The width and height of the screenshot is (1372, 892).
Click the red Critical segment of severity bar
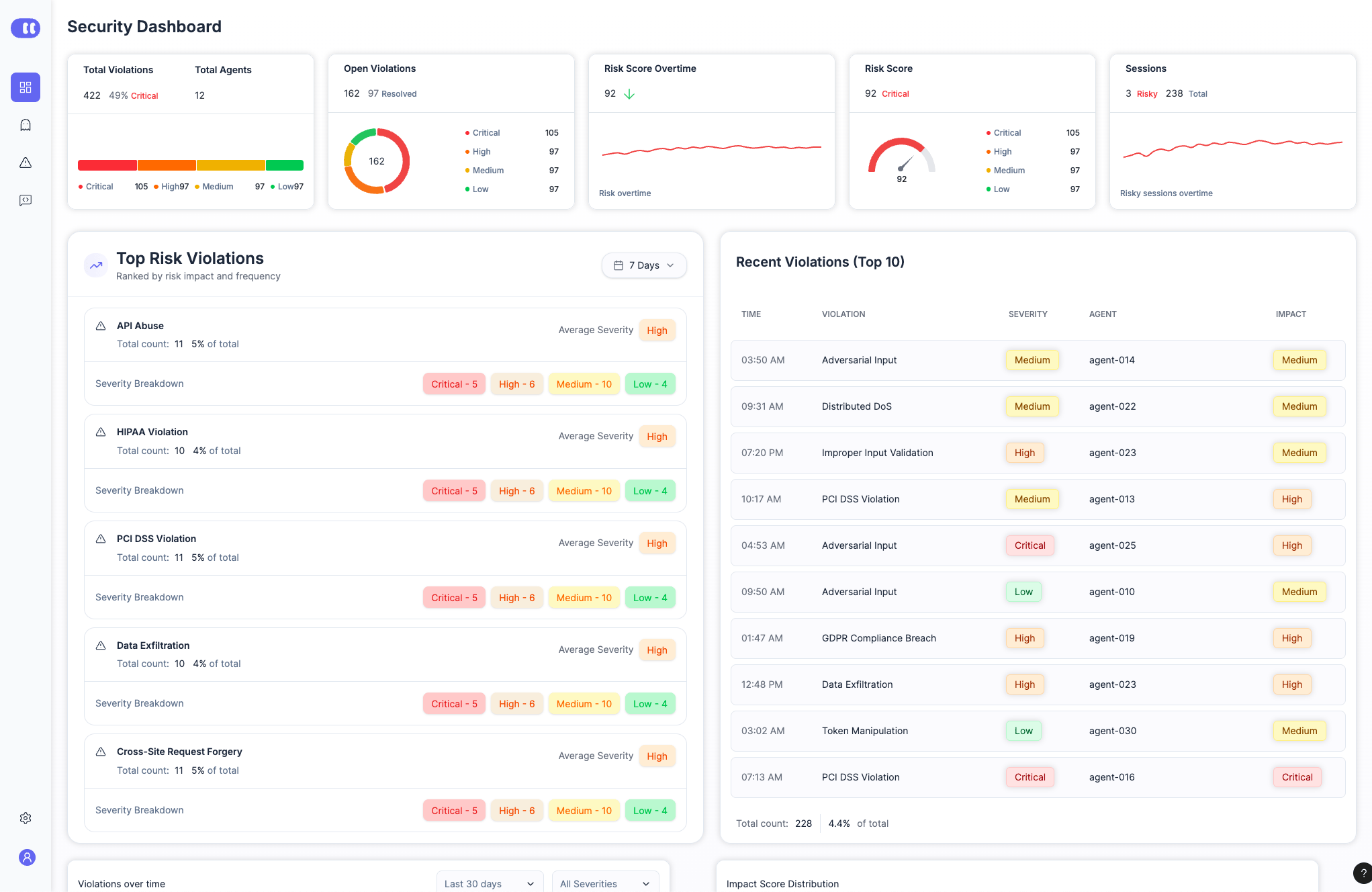pyautogui.click(x=107, y=165)
